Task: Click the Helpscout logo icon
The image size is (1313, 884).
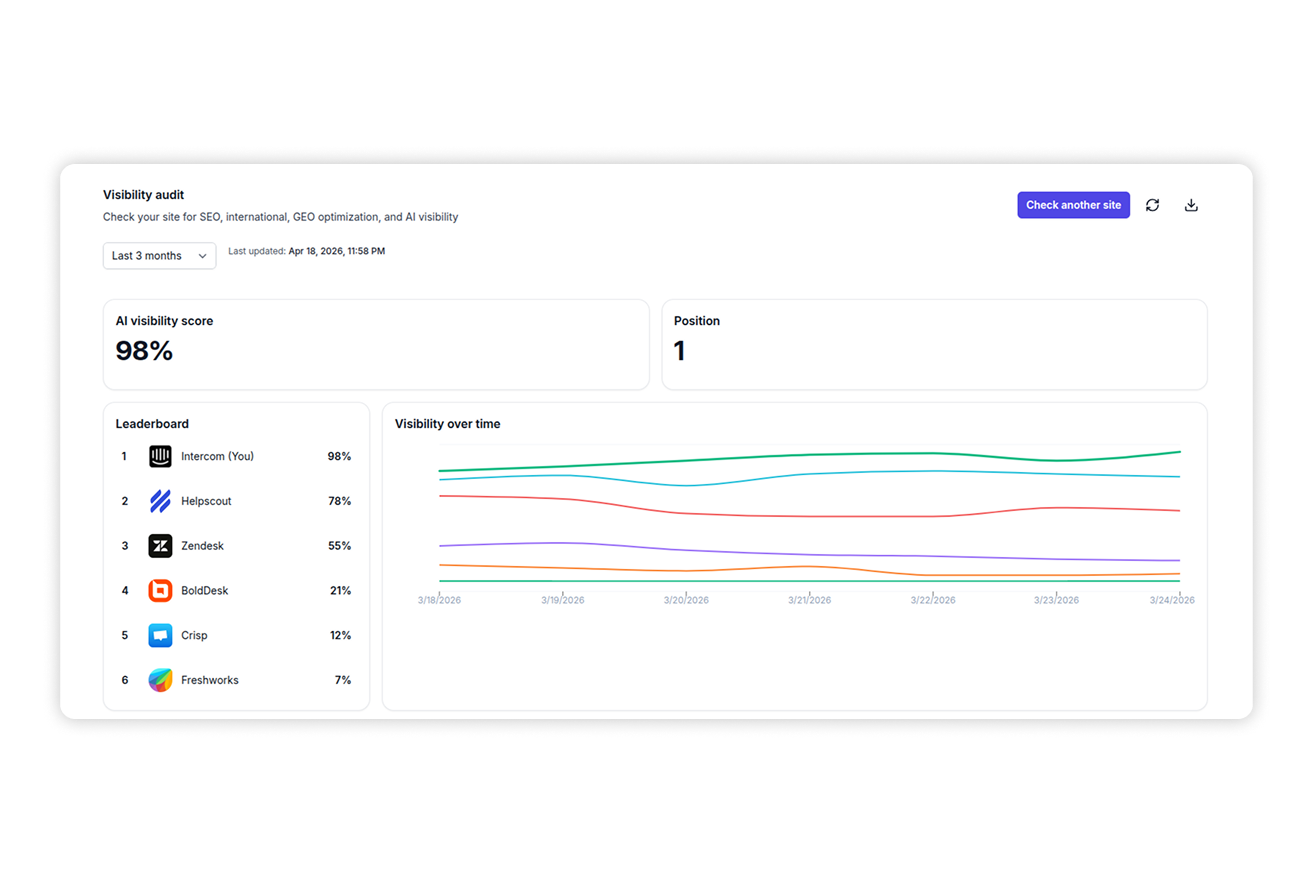Action: coord(160,501)
